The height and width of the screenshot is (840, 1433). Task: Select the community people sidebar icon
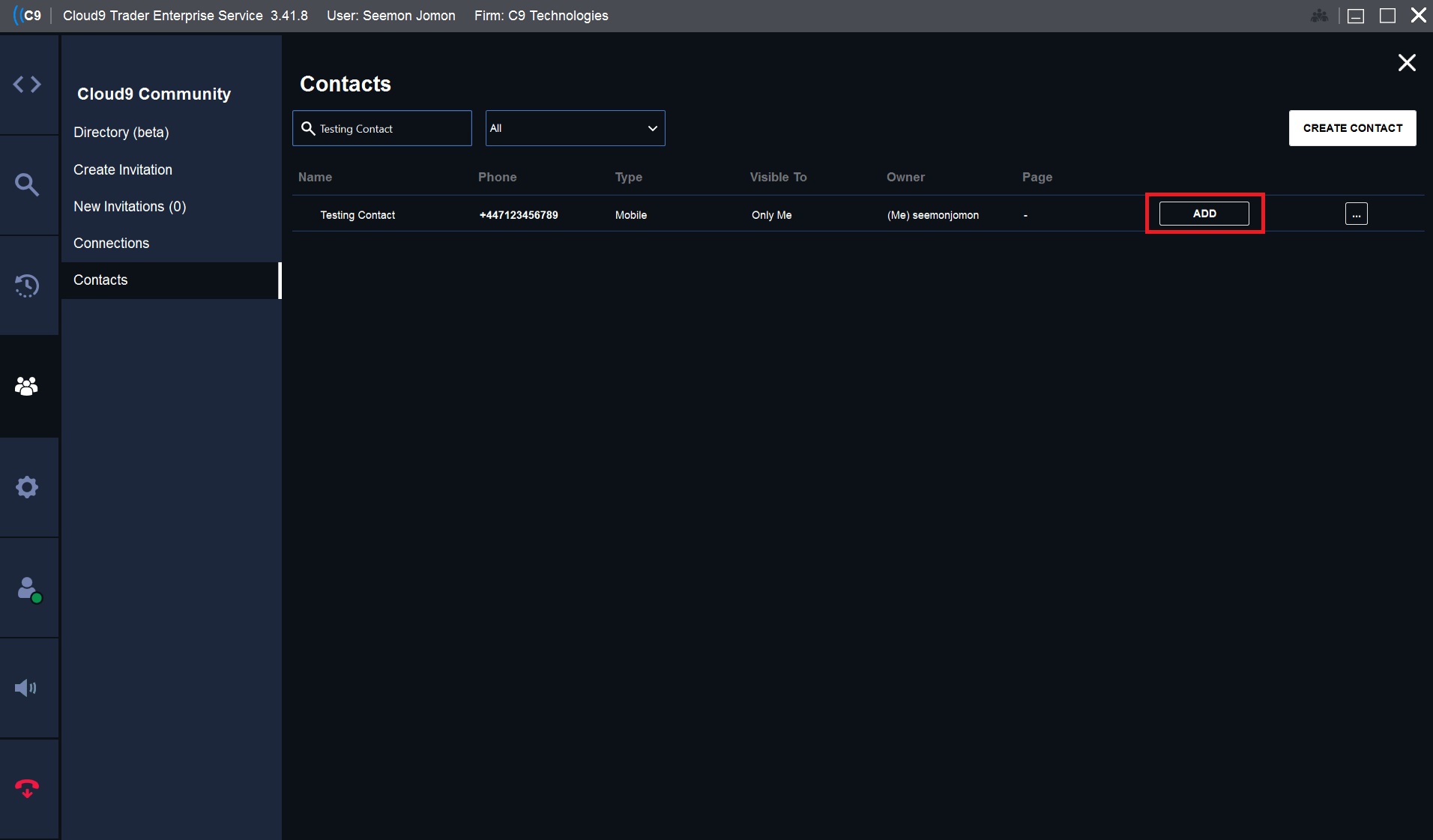[x=27, y=386]
